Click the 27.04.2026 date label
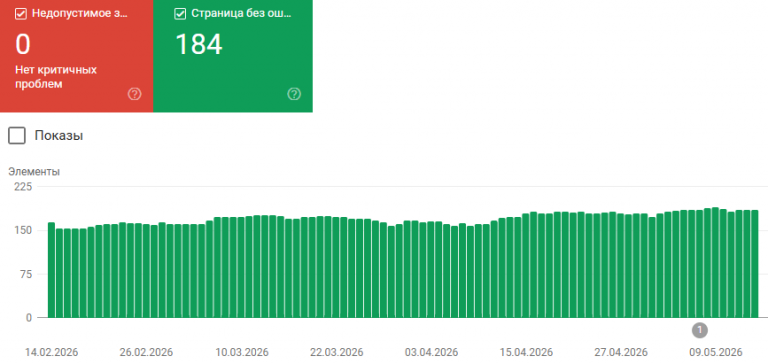The width and height of the screenshot is (768, 364). coord(621,352)
